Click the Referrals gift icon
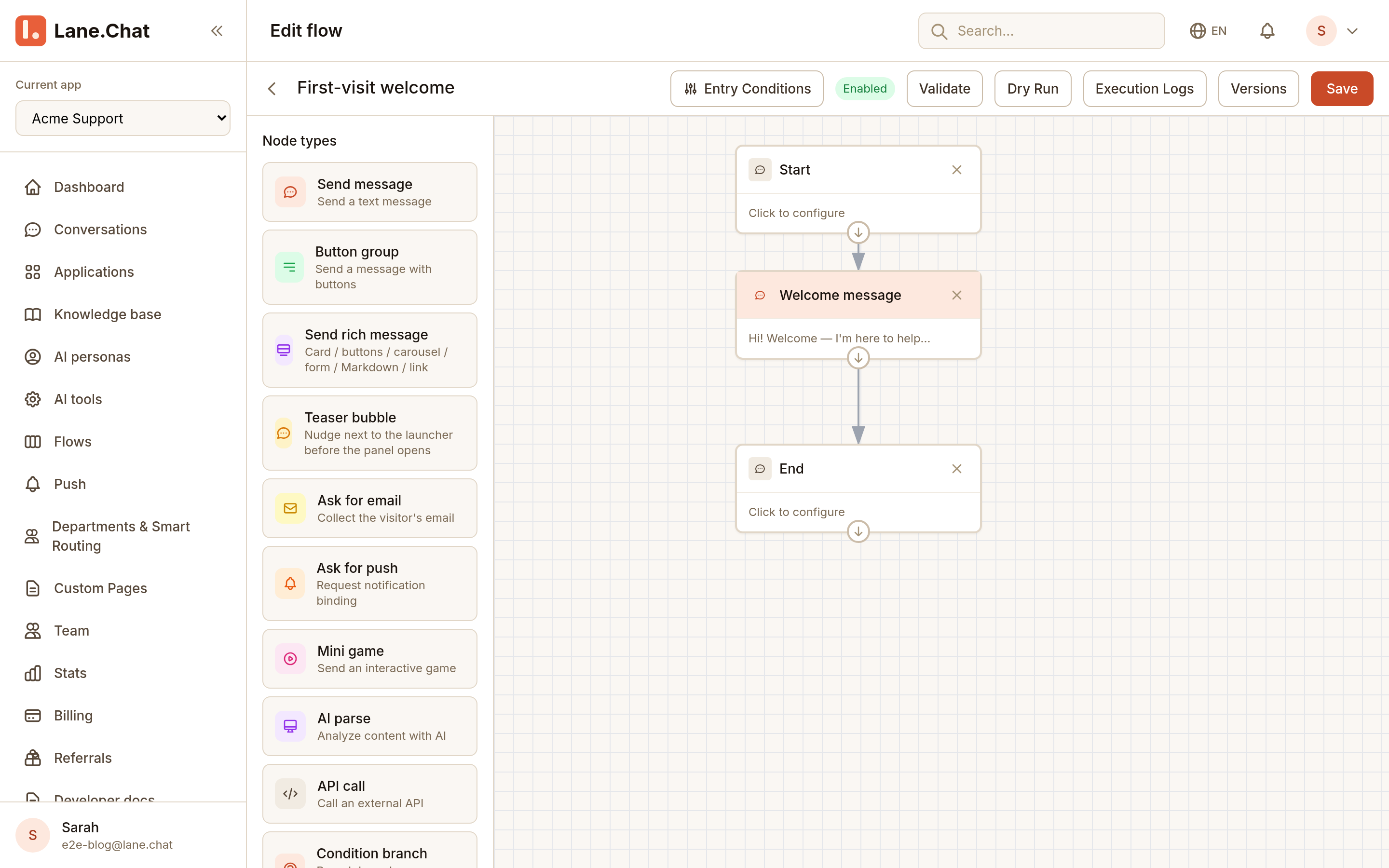 (x=33, y=758)
